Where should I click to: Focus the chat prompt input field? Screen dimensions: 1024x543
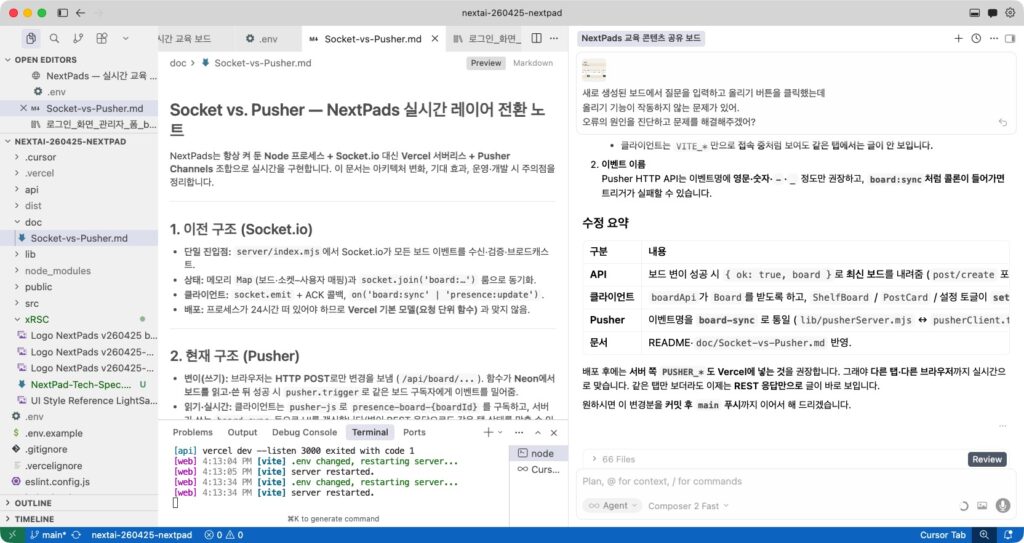[x=795, y=481]
